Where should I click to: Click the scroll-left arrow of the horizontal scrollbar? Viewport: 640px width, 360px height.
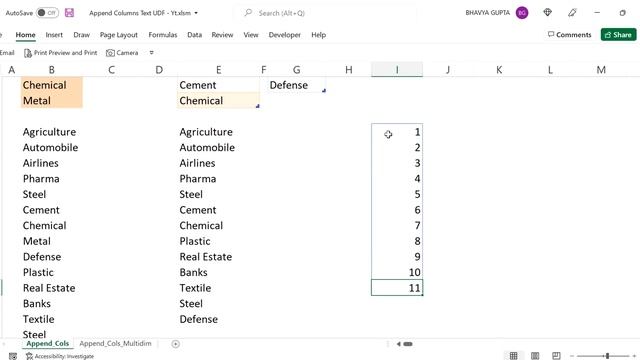[398, 344]
